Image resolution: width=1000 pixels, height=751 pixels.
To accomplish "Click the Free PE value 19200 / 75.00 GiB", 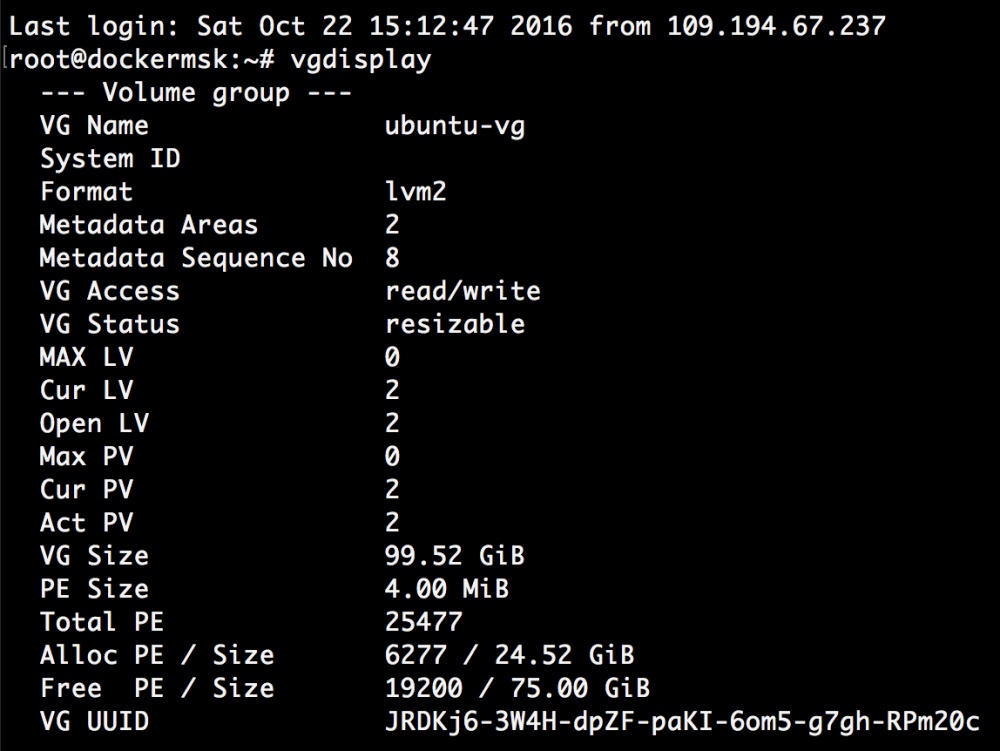I will coord(517,688).
